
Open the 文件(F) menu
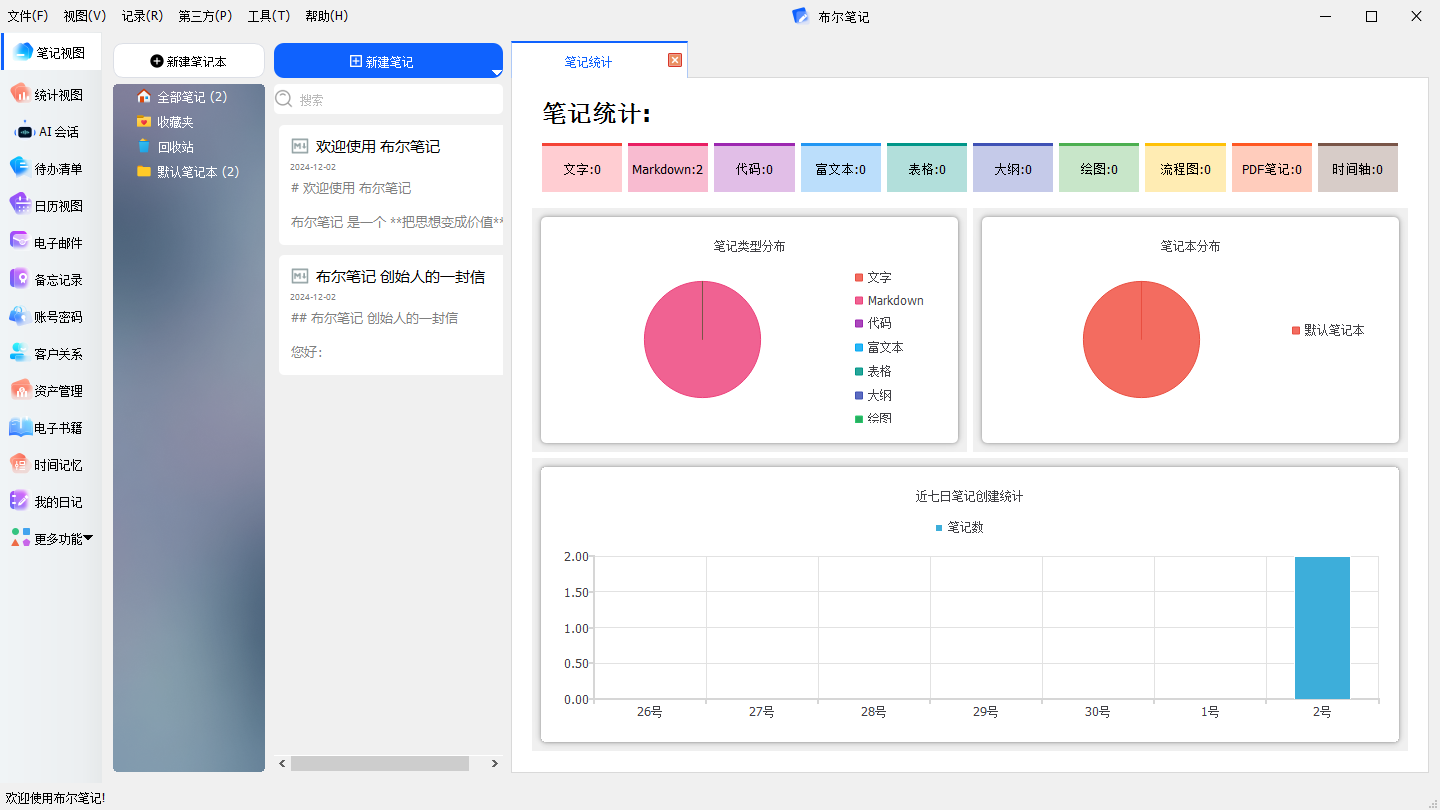(28, 16)
